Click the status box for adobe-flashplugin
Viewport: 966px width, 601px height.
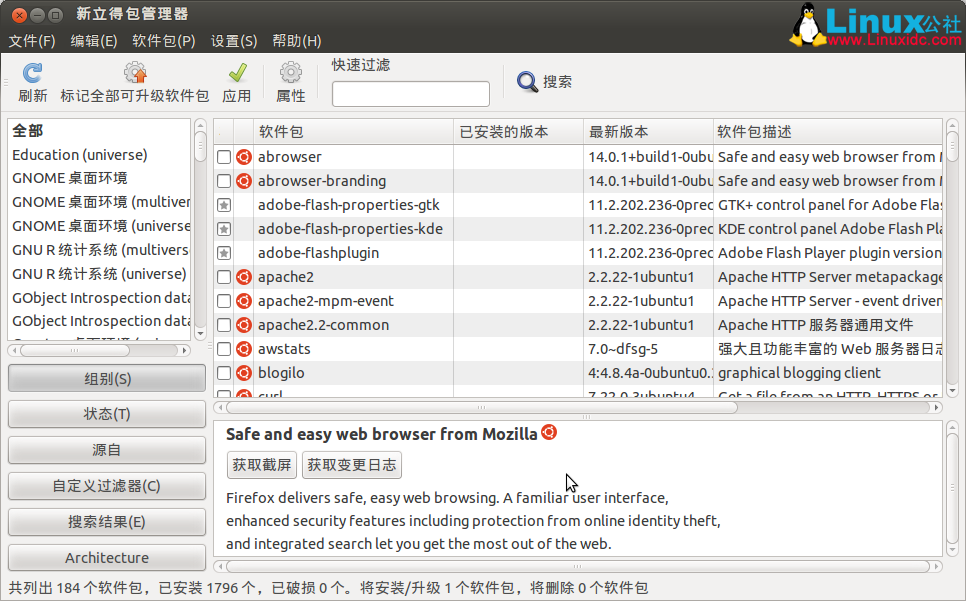(x=224, y=253)
